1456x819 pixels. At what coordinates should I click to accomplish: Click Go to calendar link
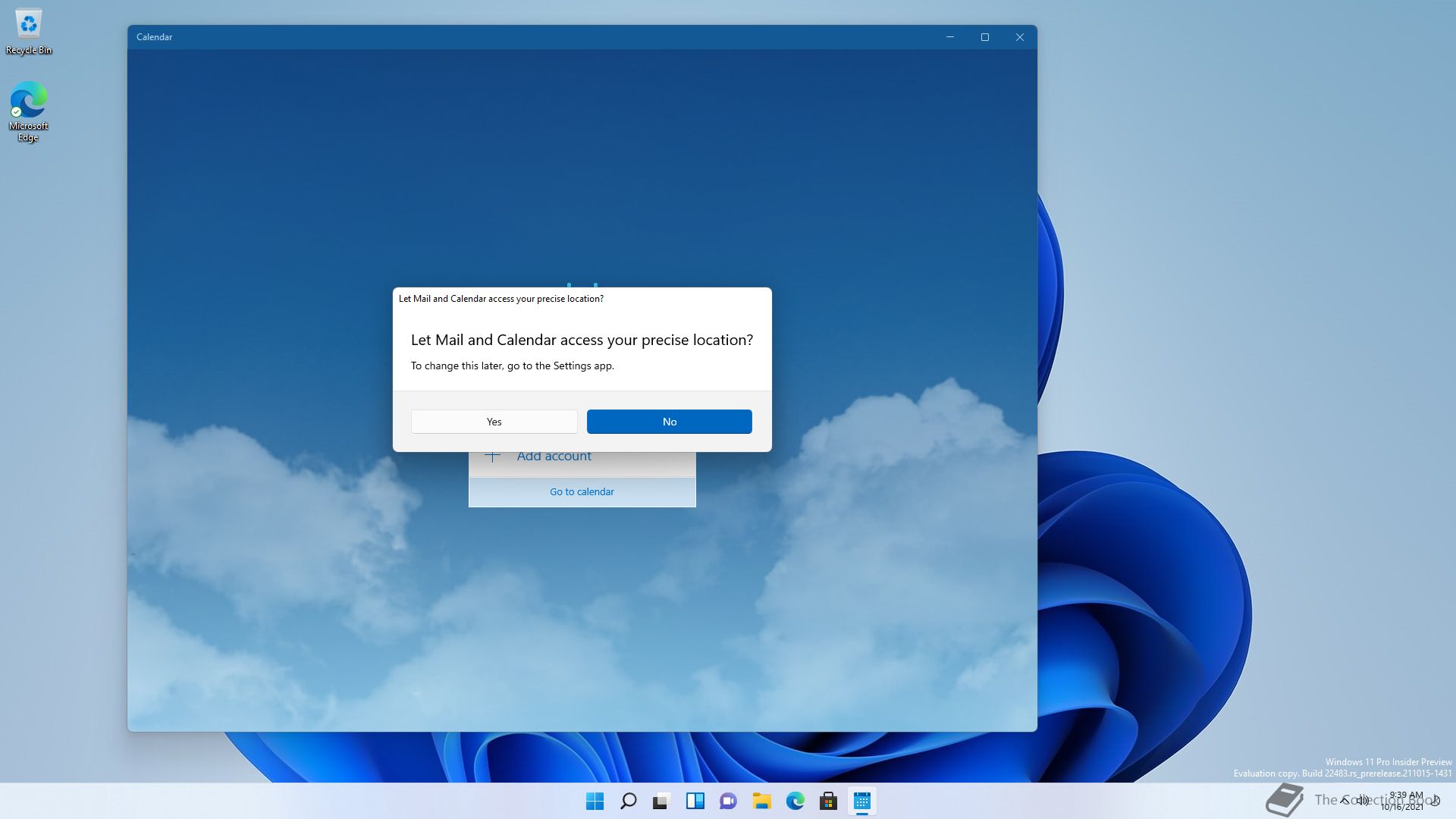[582, 491]
